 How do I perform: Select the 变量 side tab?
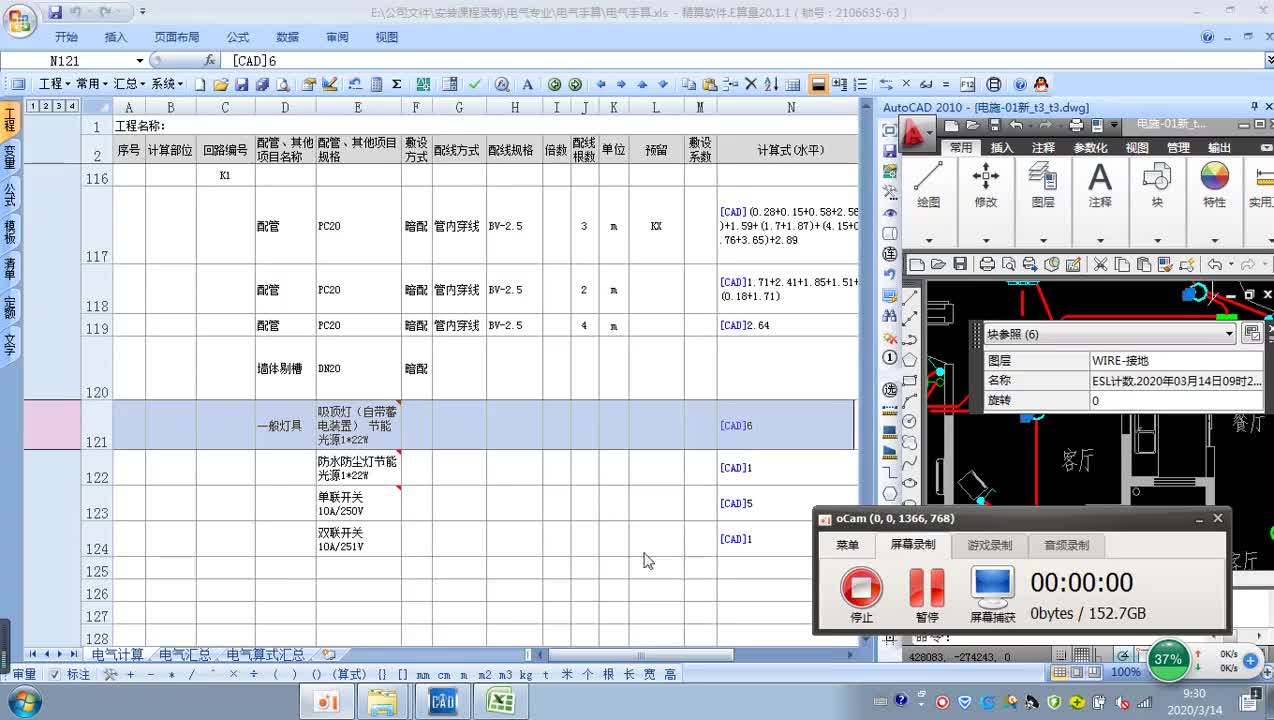[x=10, y=156]
